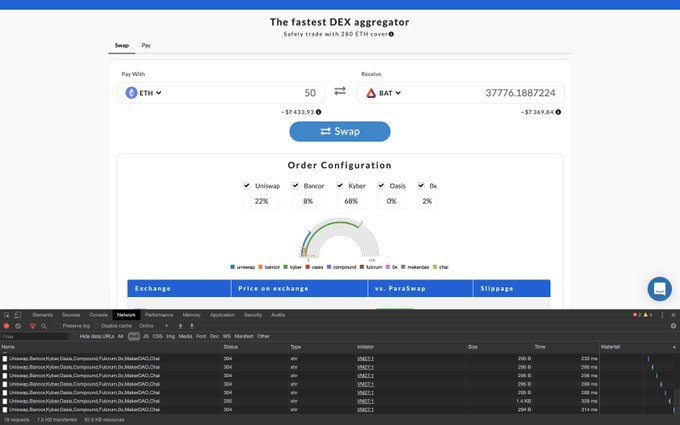Toggle the device toolbar icon in DevTools
This screenshot has width=680, height=425.
tap(17, 315)
